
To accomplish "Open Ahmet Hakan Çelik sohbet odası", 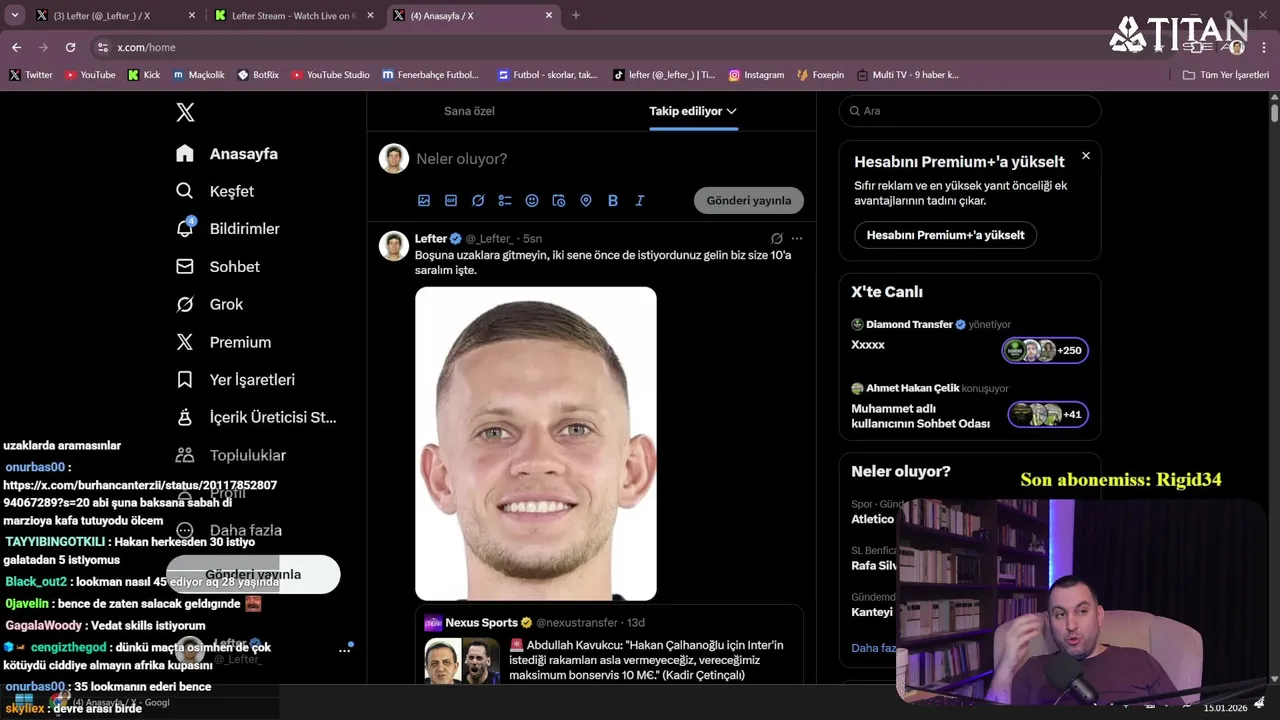I will (970, 405).
